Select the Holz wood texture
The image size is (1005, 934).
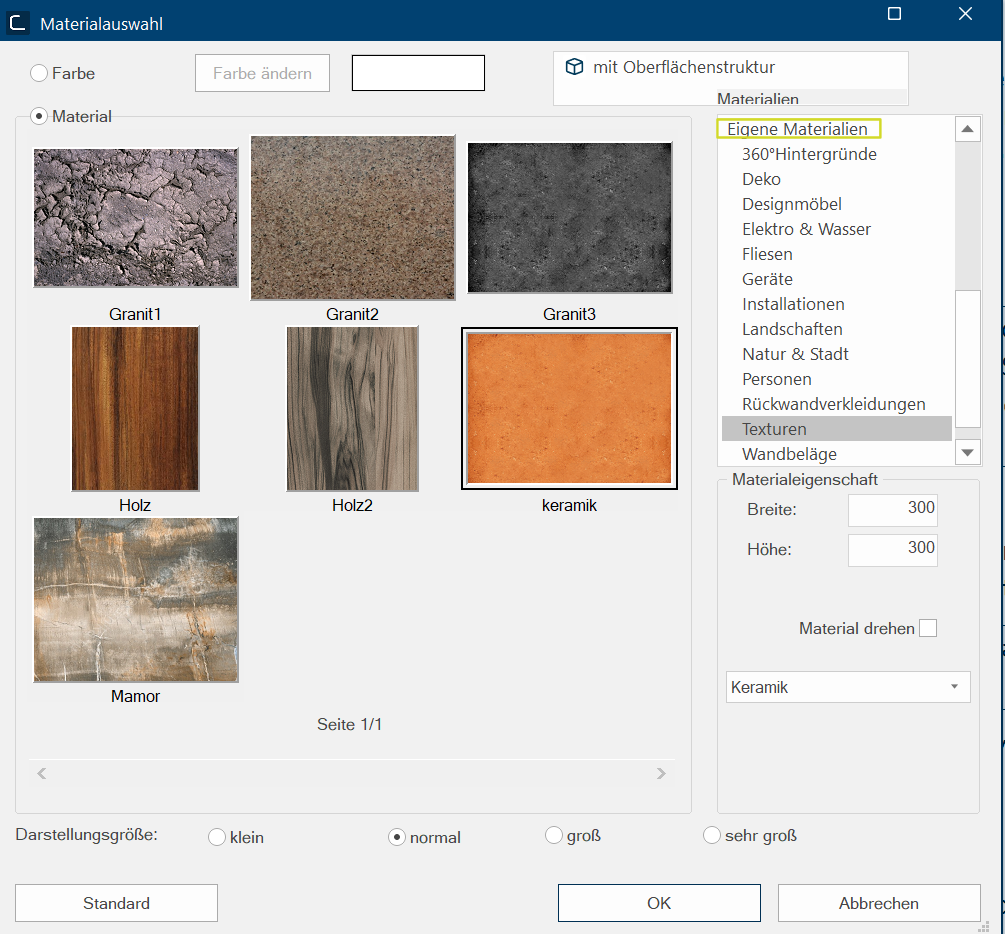pos(135,408)
